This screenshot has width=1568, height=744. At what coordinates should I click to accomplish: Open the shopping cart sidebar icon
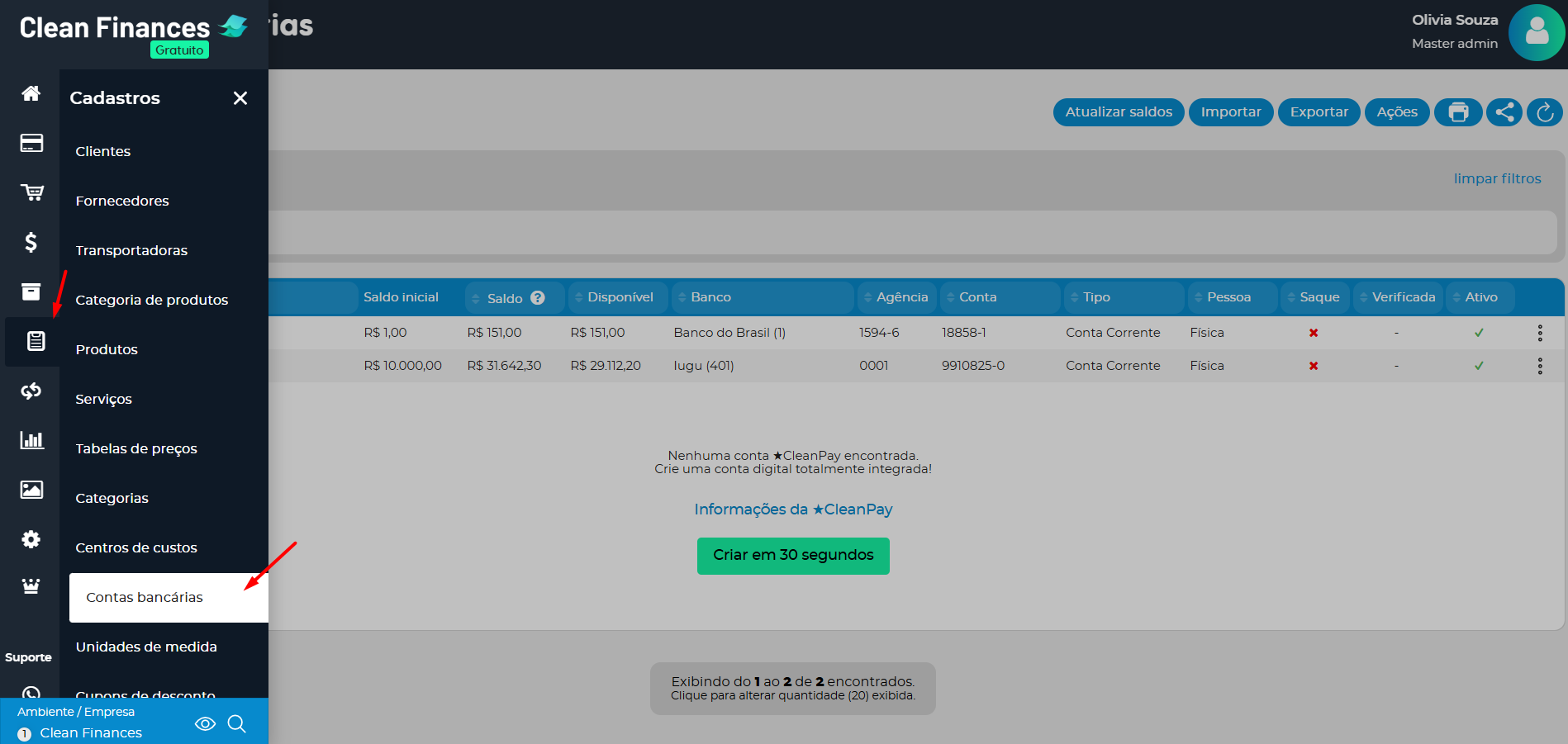point(32,192)
